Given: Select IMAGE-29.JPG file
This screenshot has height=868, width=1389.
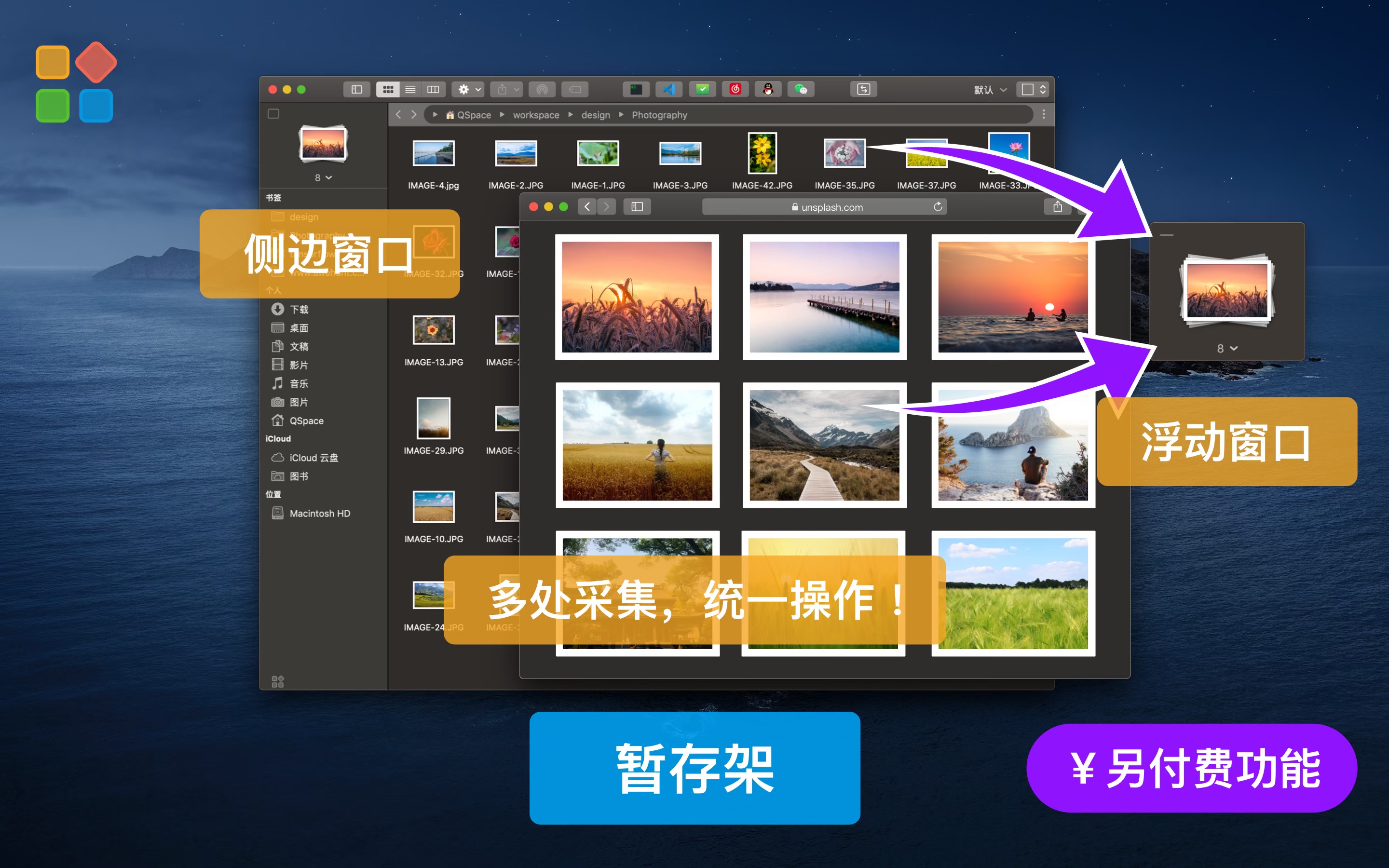Looking at the screenshot, I should pyautogui.click(x=434, y=426).
